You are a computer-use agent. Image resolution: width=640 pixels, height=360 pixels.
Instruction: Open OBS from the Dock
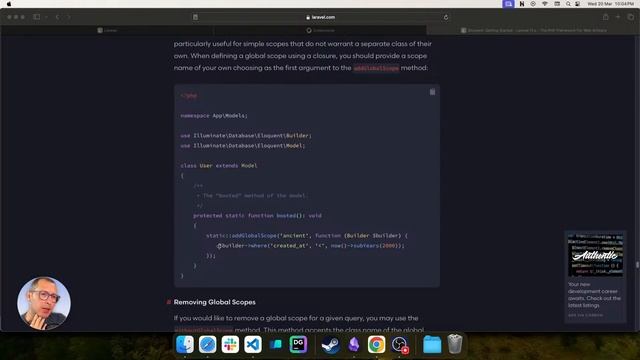coord(400,344)
